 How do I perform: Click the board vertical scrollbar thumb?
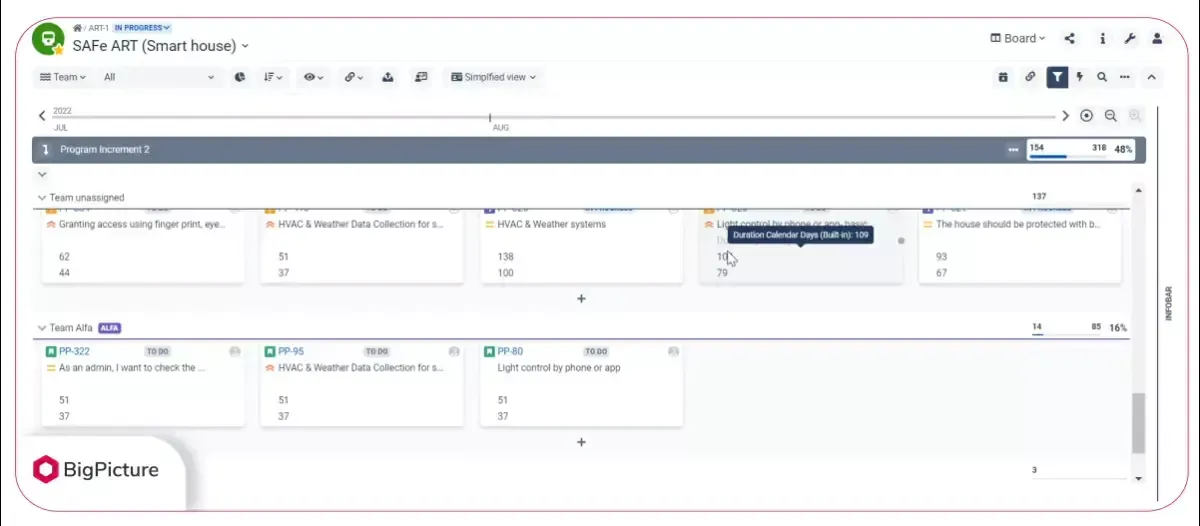[1138, 423]
